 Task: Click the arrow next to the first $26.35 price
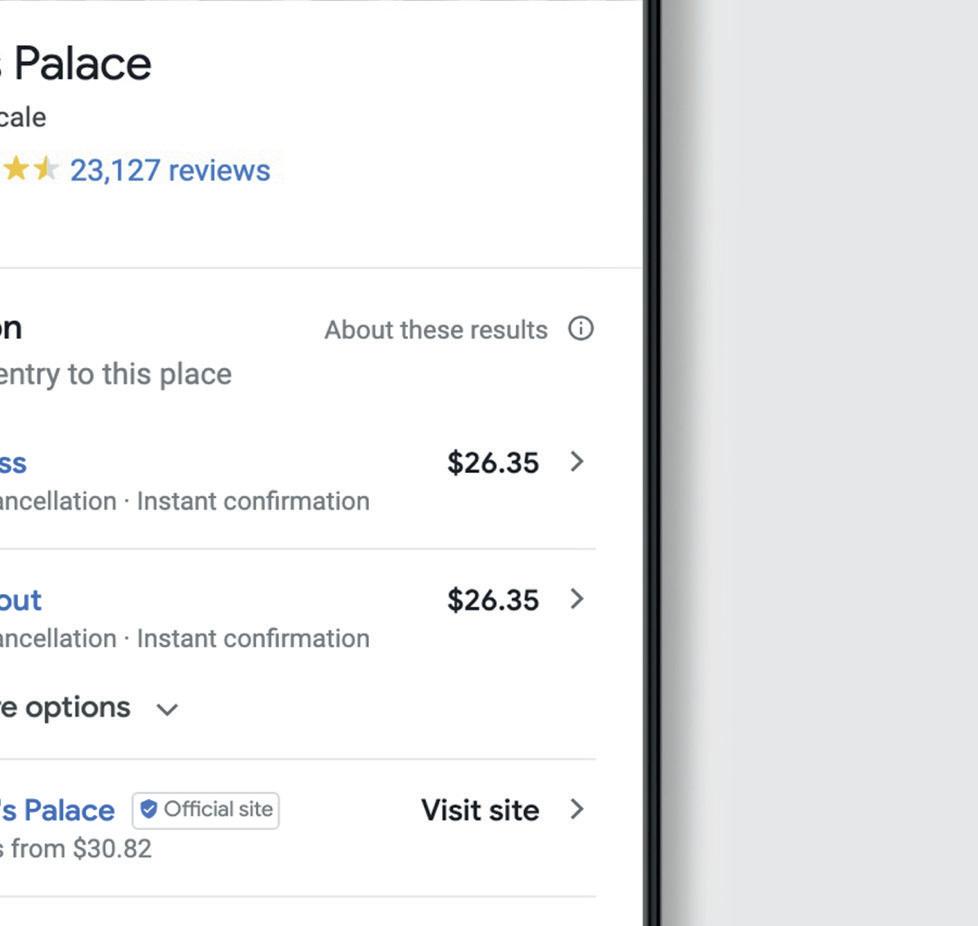576,462
